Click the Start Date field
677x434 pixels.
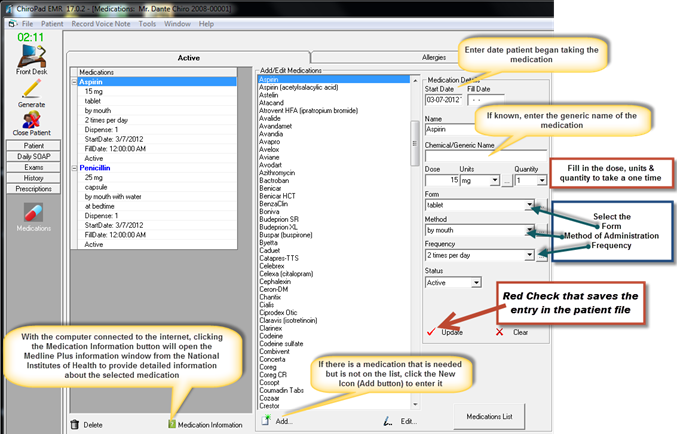[443, 100]
